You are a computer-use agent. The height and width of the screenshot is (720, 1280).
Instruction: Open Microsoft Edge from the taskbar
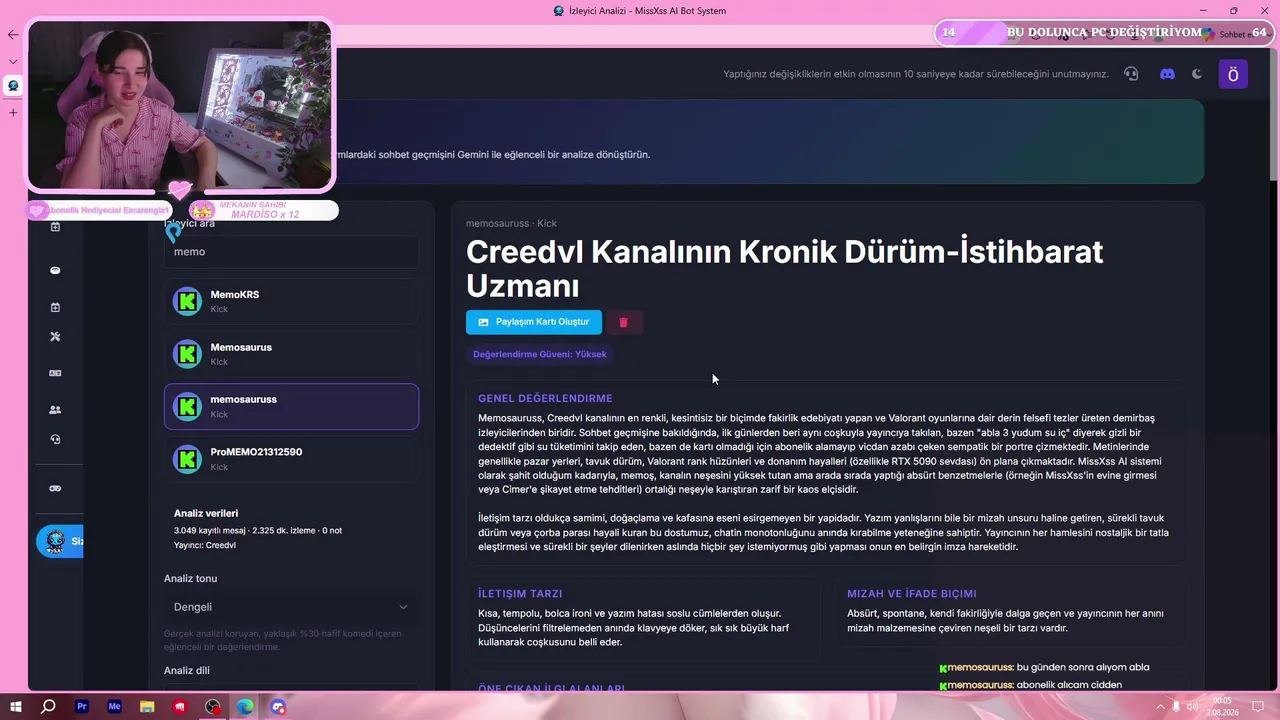tap(245, 707)
